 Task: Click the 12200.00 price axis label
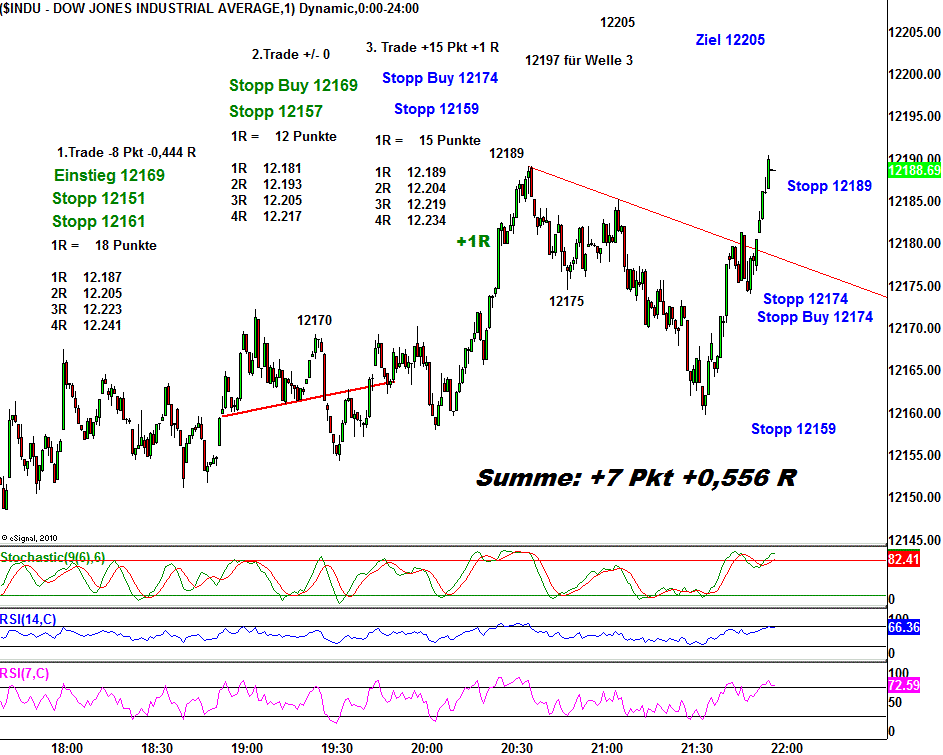(x=914, y=75)
